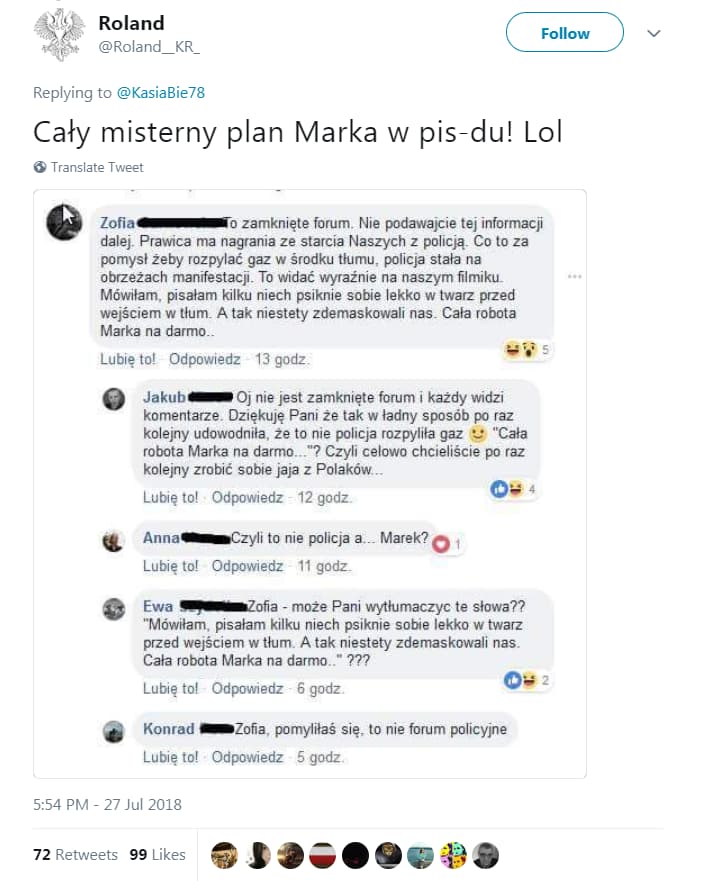Open the 72 Retweets list
The image size is (705, 881).
click(x=75, y=855)
